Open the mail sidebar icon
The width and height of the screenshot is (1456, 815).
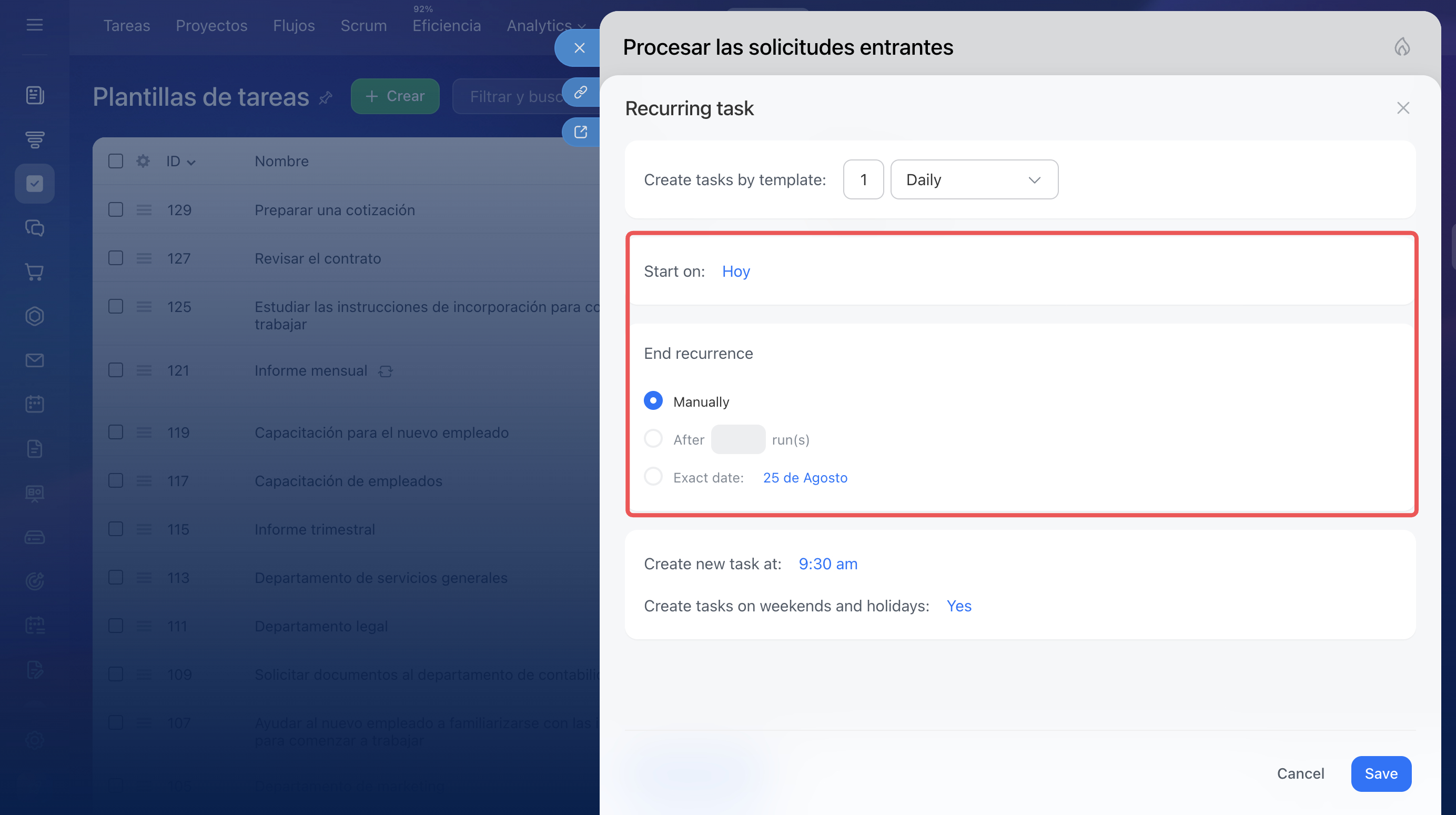[x=35, y=360]
